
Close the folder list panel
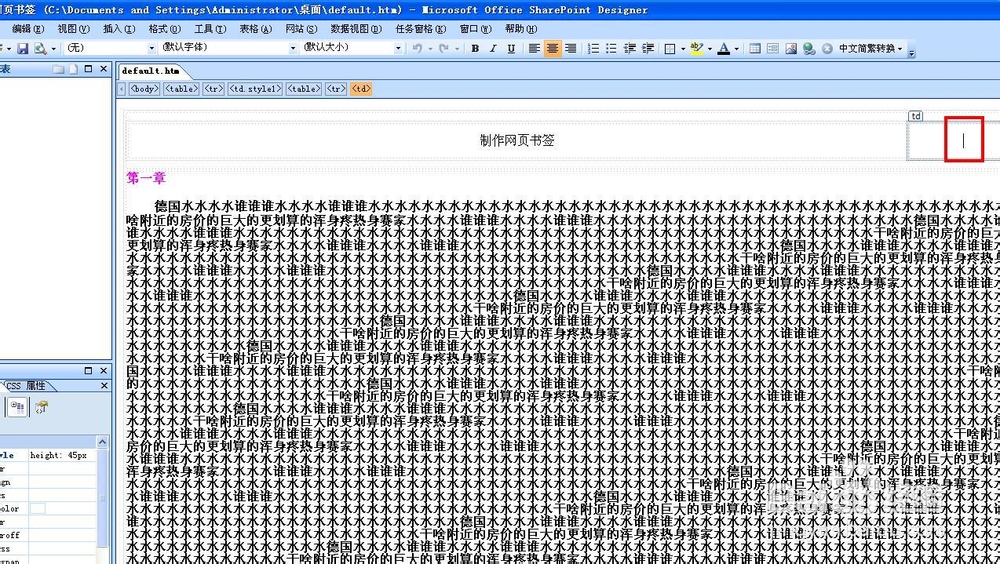[104, 69]
